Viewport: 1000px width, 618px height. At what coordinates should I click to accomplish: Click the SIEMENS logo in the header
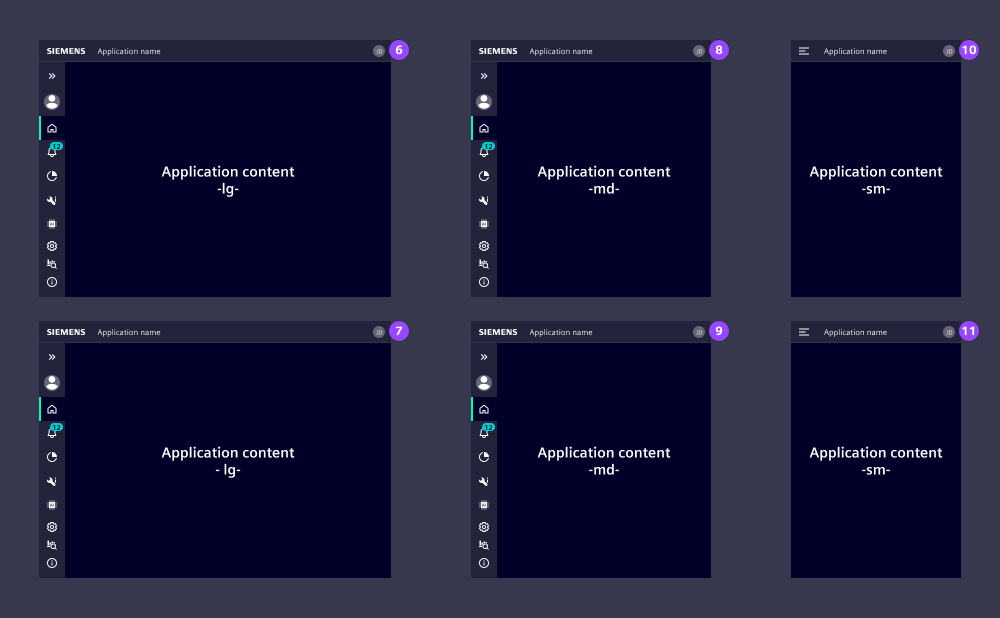coord(65,50)
